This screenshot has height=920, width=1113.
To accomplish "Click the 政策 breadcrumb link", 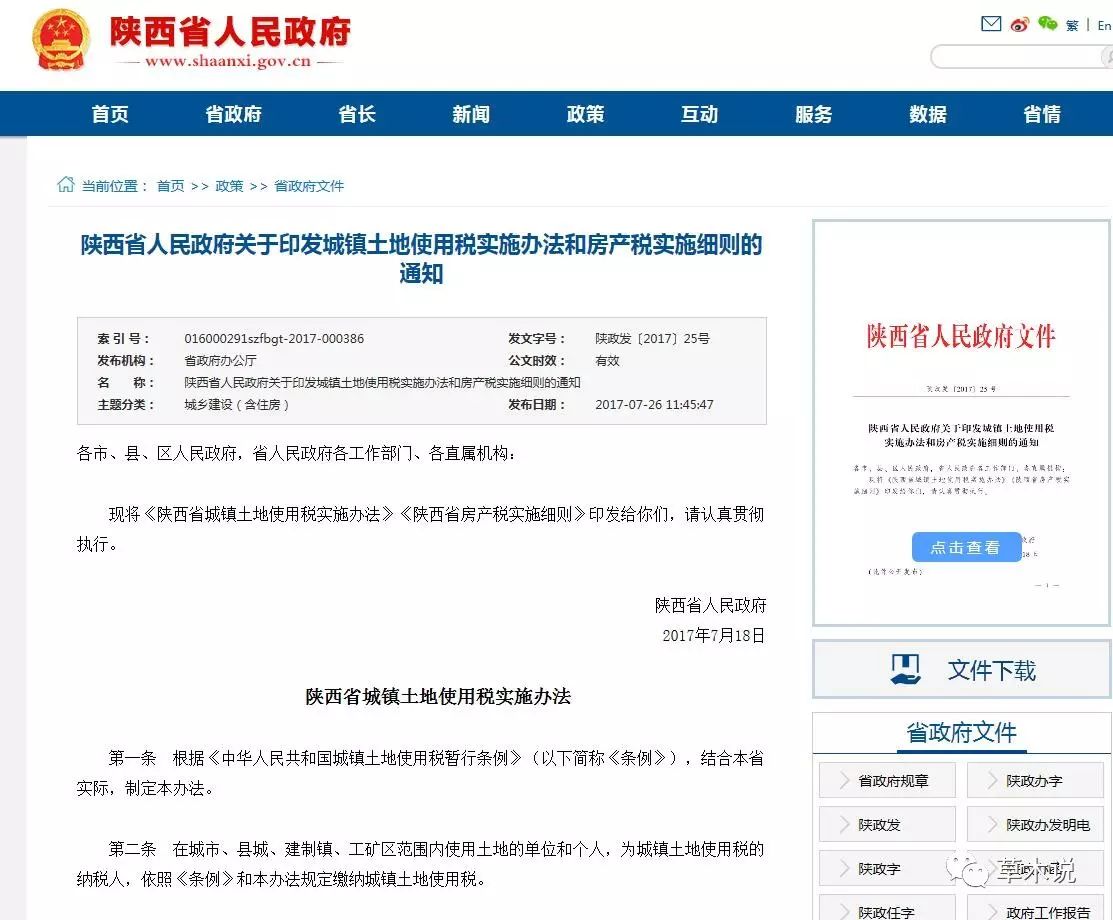I will [x=229, y=186].
